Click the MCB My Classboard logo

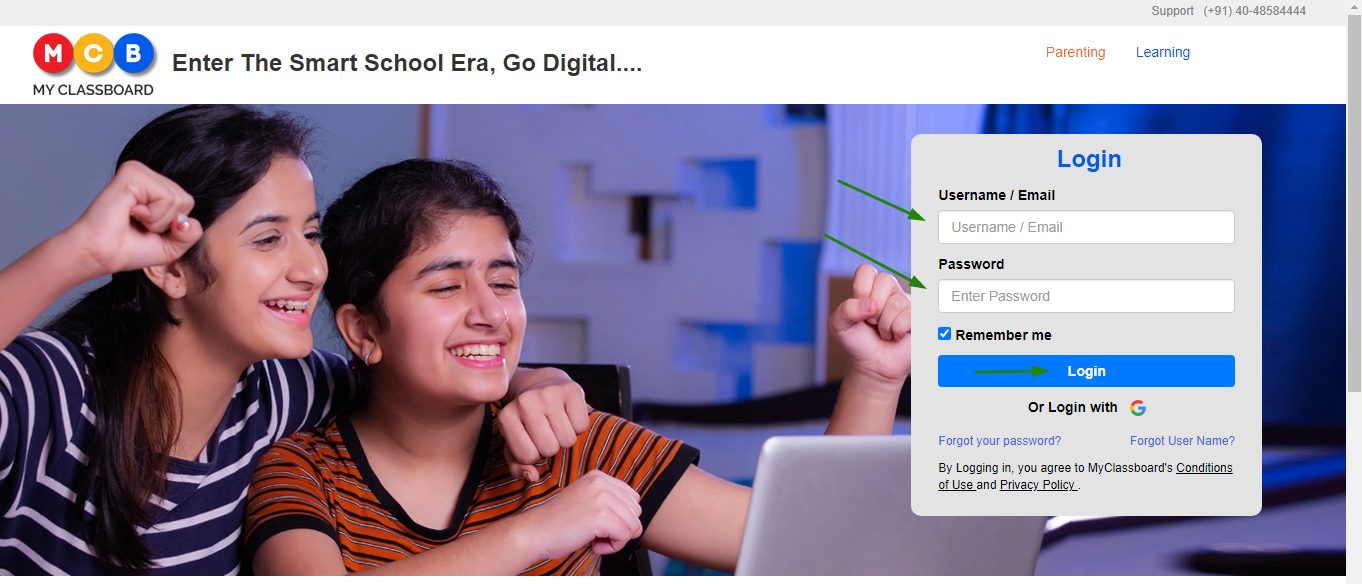coord(93,65)
